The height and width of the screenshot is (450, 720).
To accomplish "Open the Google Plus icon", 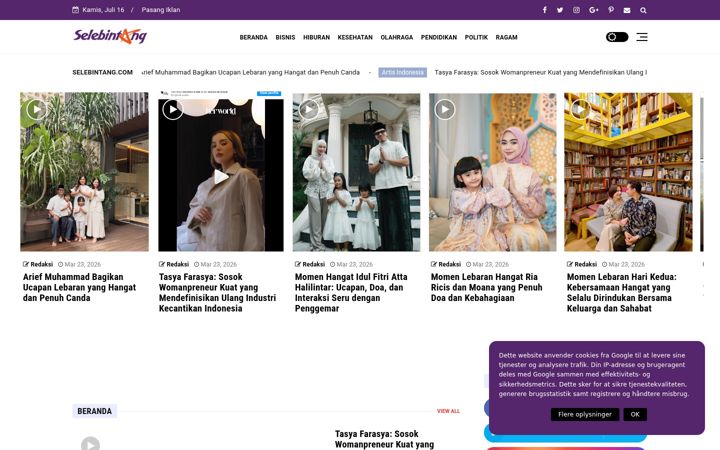I will coord(594,10).
